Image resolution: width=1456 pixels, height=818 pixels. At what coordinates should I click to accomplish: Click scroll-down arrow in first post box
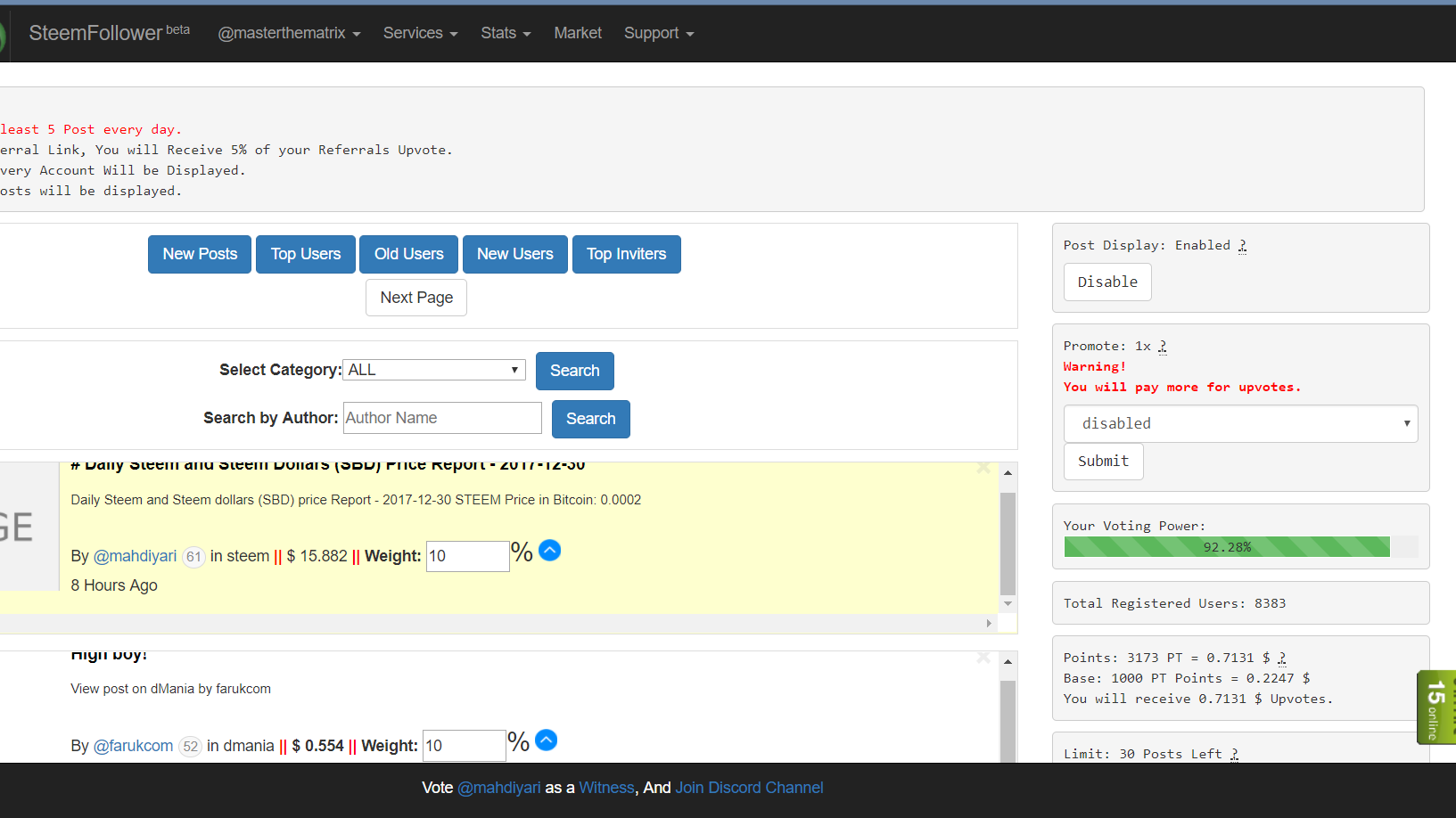pos(1008,603)
